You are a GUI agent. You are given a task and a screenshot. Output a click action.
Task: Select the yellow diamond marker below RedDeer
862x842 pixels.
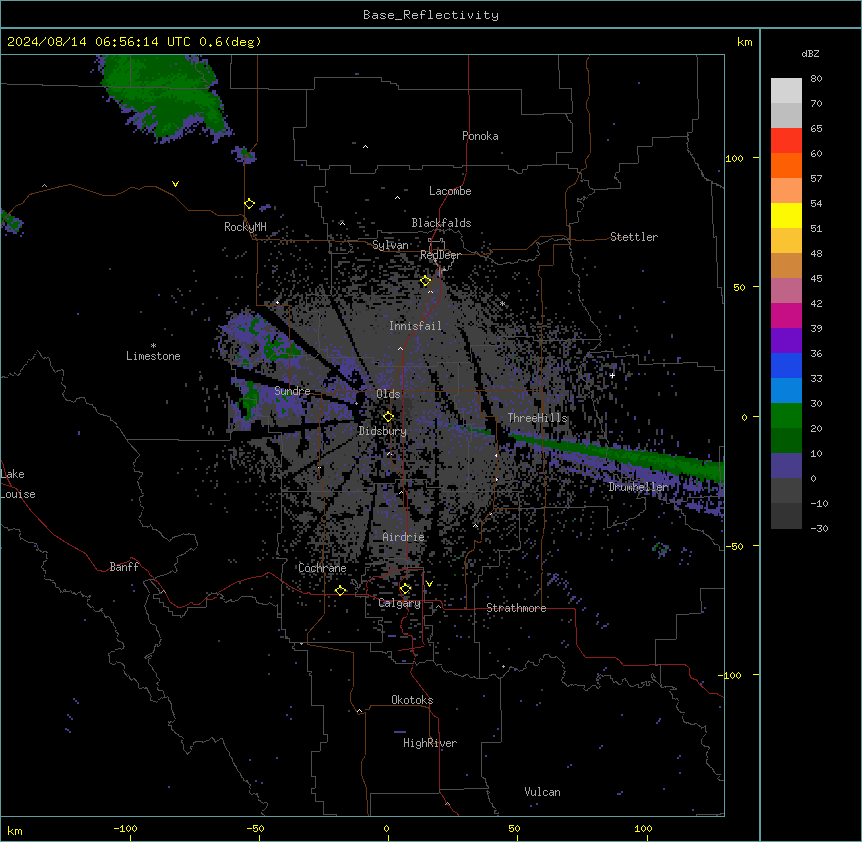pyautogui.click(x=425, y=281)
